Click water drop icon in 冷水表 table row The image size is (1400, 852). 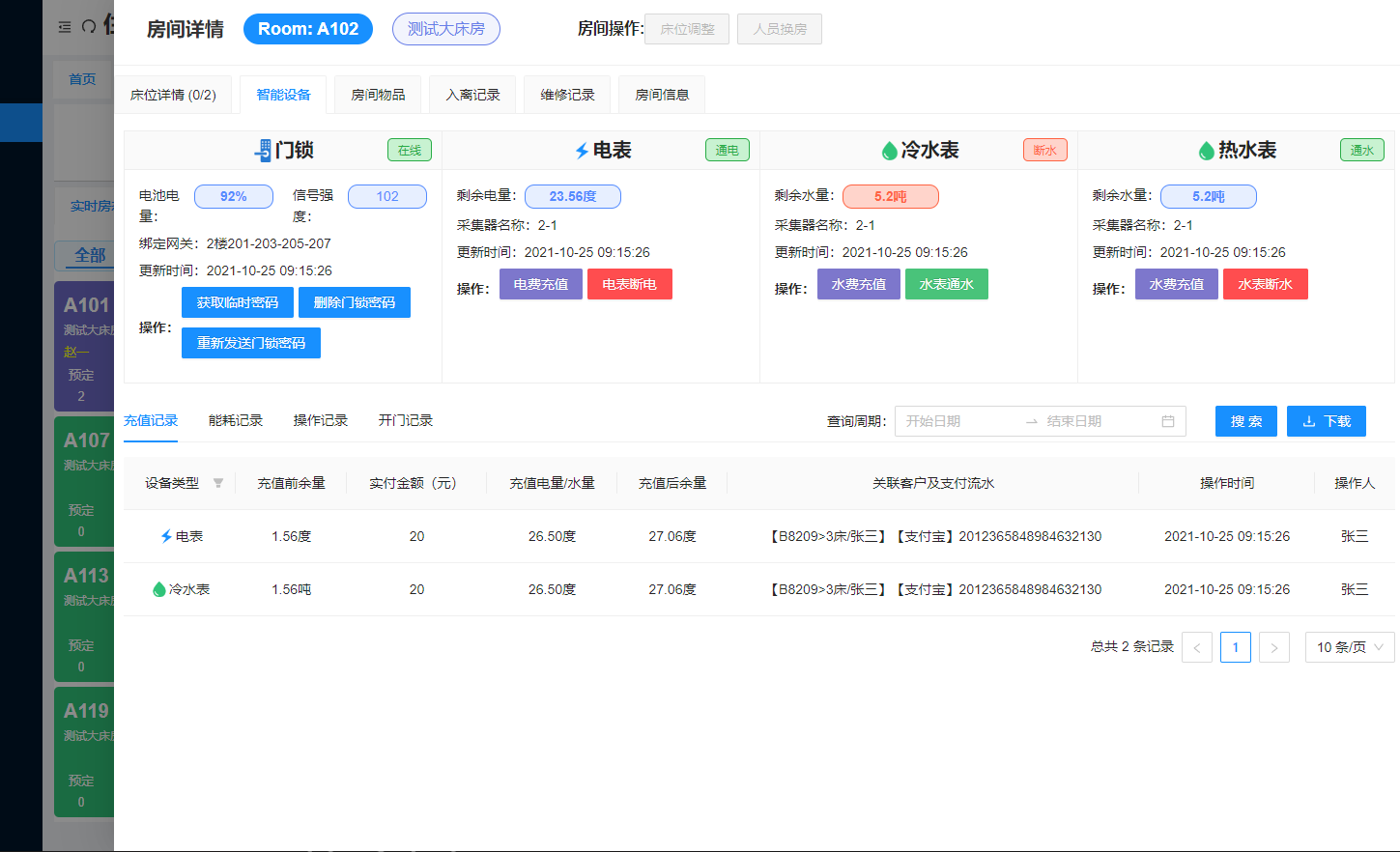[x=159, y=589]
